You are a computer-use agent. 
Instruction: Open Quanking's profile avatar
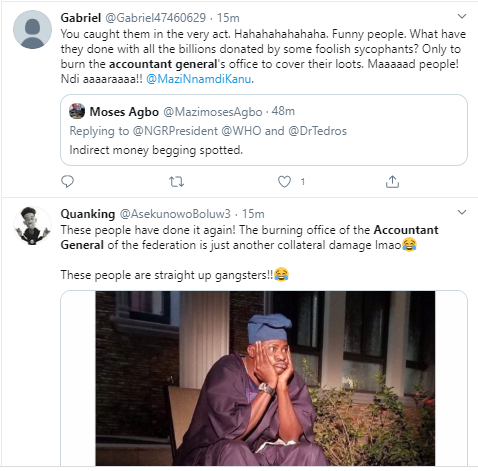click(32, 225)
